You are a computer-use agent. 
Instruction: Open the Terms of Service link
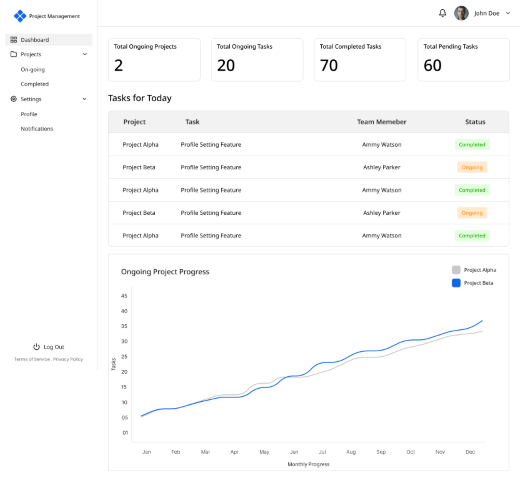click(32, 359)
